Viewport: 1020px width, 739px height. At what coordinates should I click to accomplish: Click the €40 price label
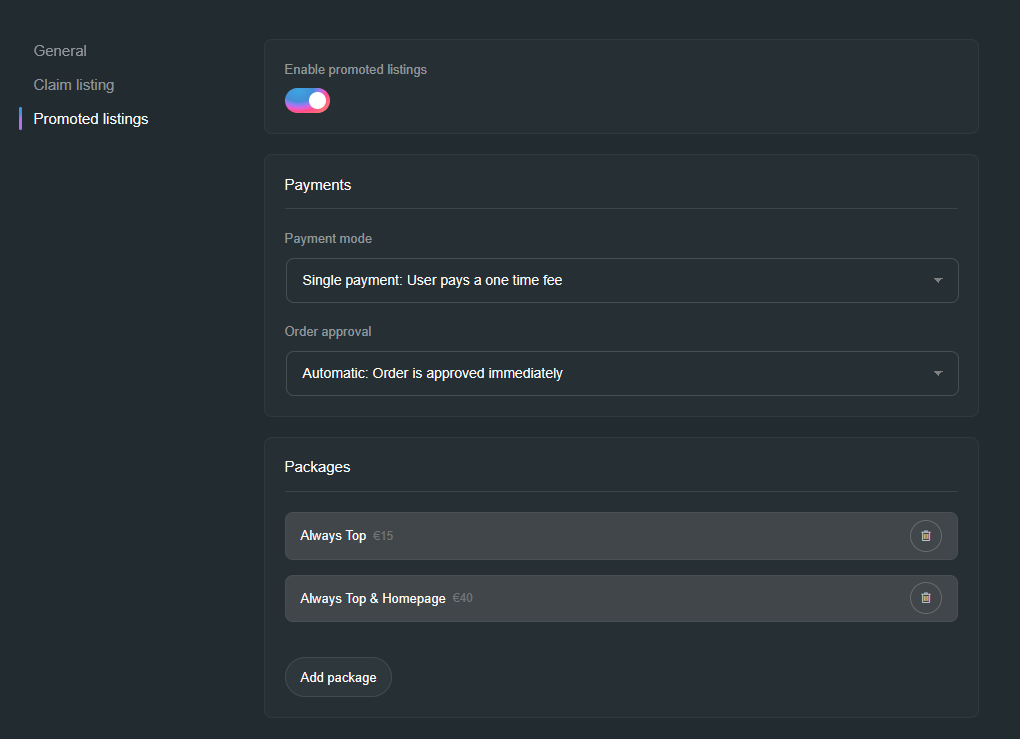pyautogui.click(x=463, y=598)
